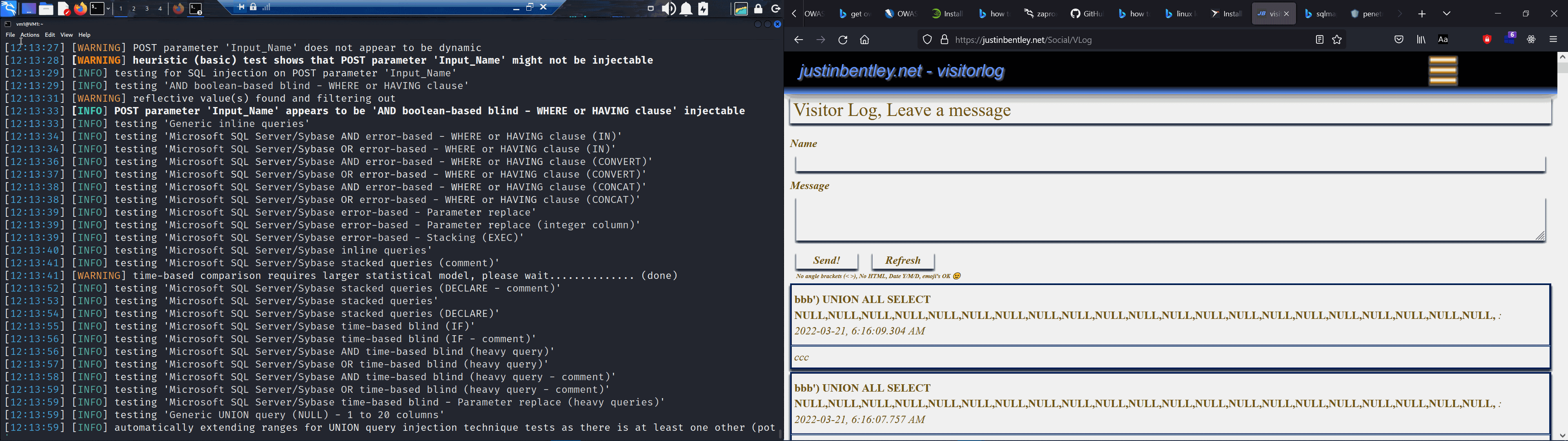Go back in browser history
Image resolution: width=1568 pixels, height=441 pixels.
pos(798,40)
